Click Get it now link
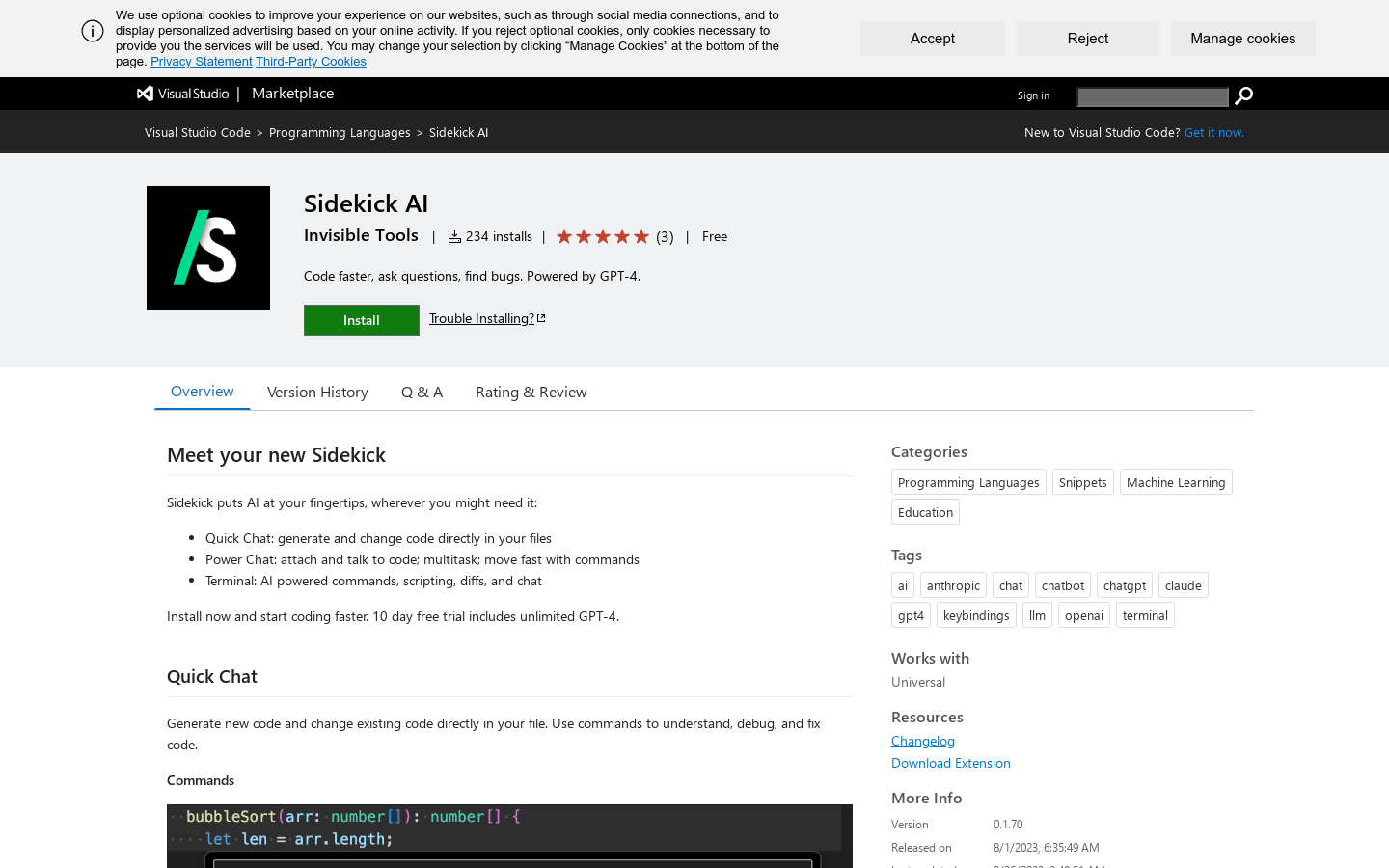1389x868 pixels. pyautogui.click(x=1214, y=132)
